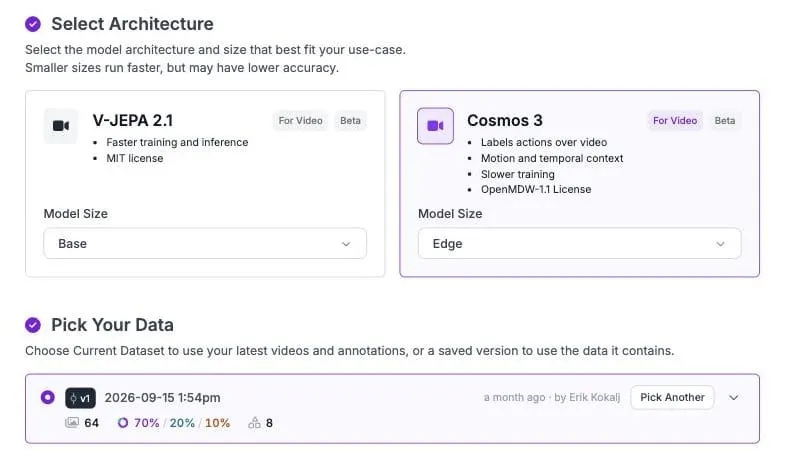The image size is (785, 450).
Task: Click the Beta tag on V-JEPA 2.1
Action: [x=350, y=121]
